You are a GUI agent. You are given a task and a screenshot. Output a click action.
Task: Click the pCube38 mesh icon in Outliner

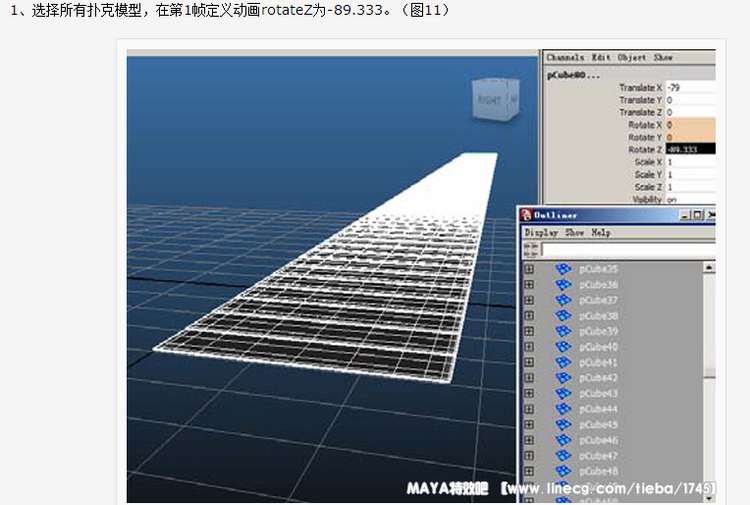click(563, 316)
